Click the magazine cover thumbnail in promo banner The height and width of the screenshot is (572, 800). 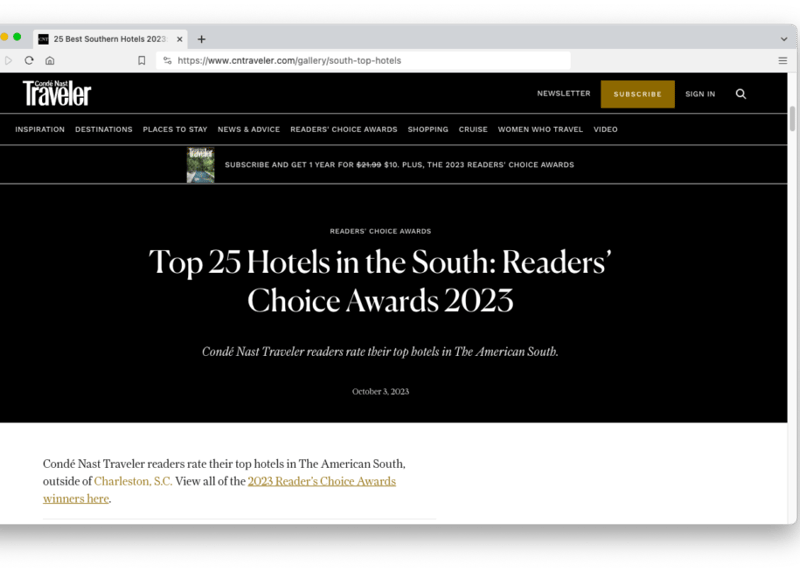coord(200,164)
